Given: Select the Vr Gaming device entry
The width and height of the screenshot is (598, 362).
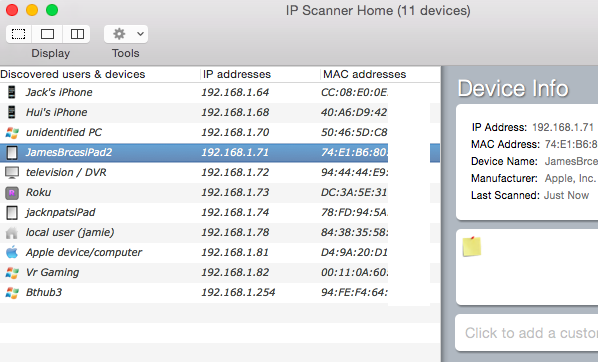Looking at the screenshot, I should 220,272.
